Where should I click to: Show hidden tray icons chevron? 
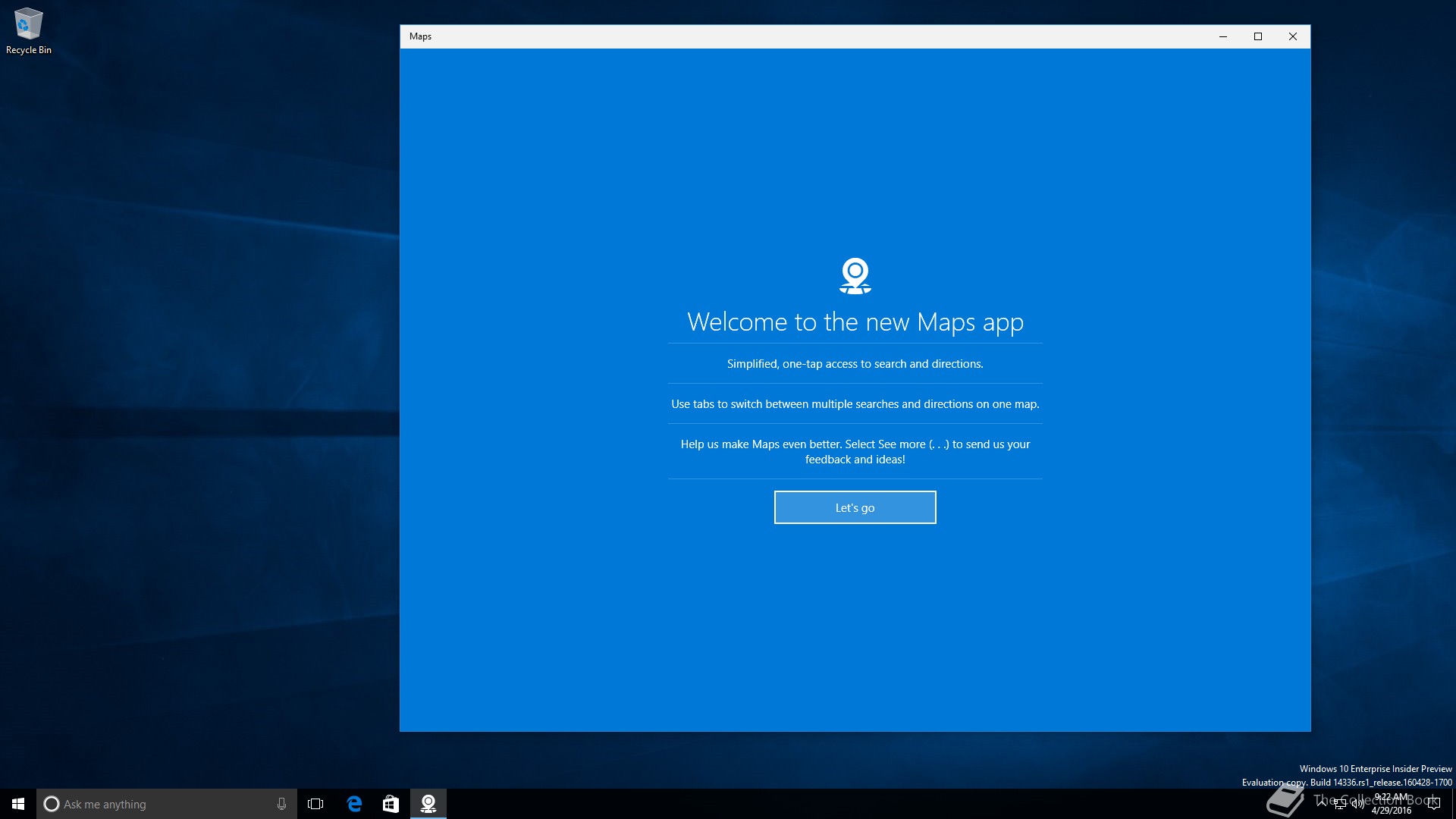(x=1322, y=802)
